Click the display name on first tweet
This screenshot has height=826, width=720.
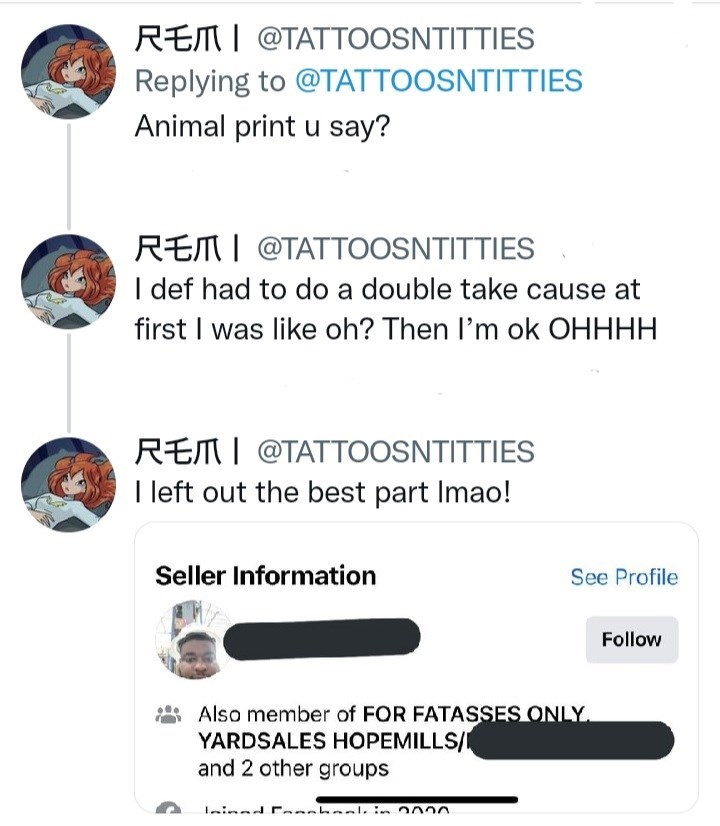[x=178, y=39]
